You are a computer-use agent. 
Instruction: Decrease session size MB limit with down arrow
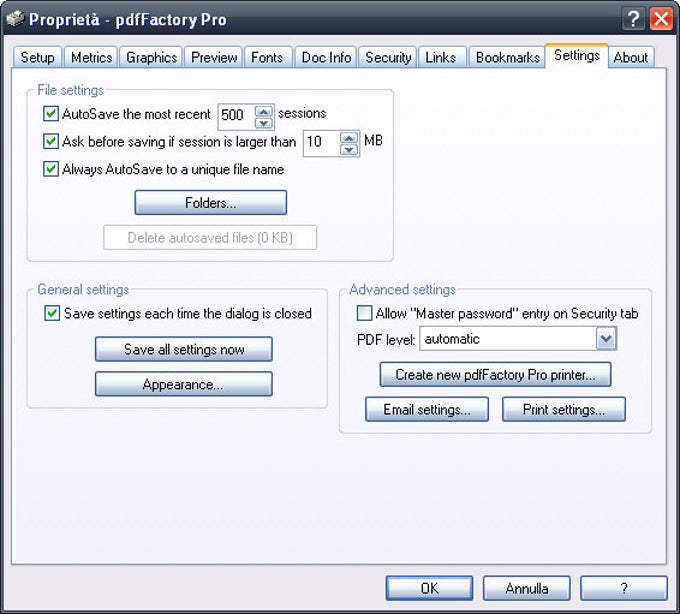pos(349,150)
